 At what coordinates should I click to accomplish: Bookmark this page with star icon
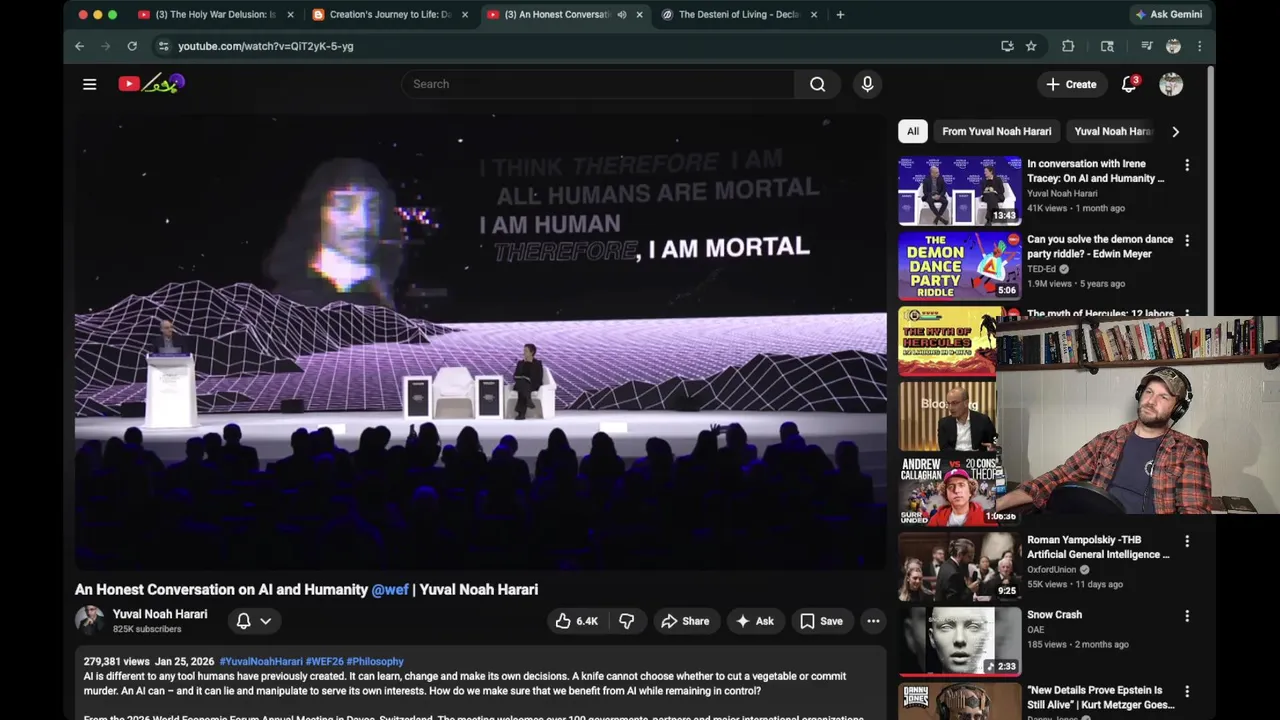click(1031, 46)
